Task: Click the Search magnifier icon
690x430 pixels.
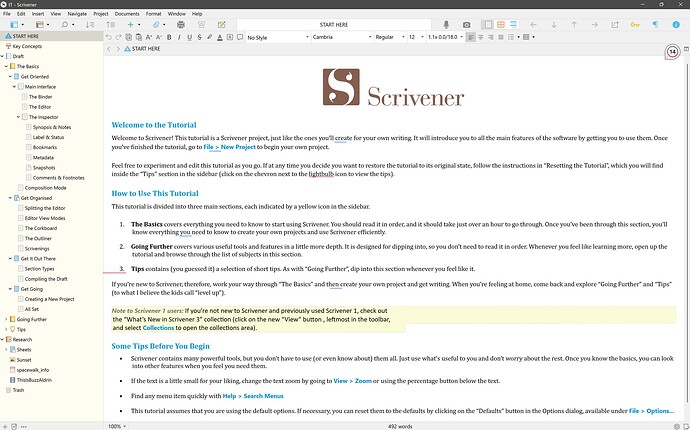Action: point(65,25)
